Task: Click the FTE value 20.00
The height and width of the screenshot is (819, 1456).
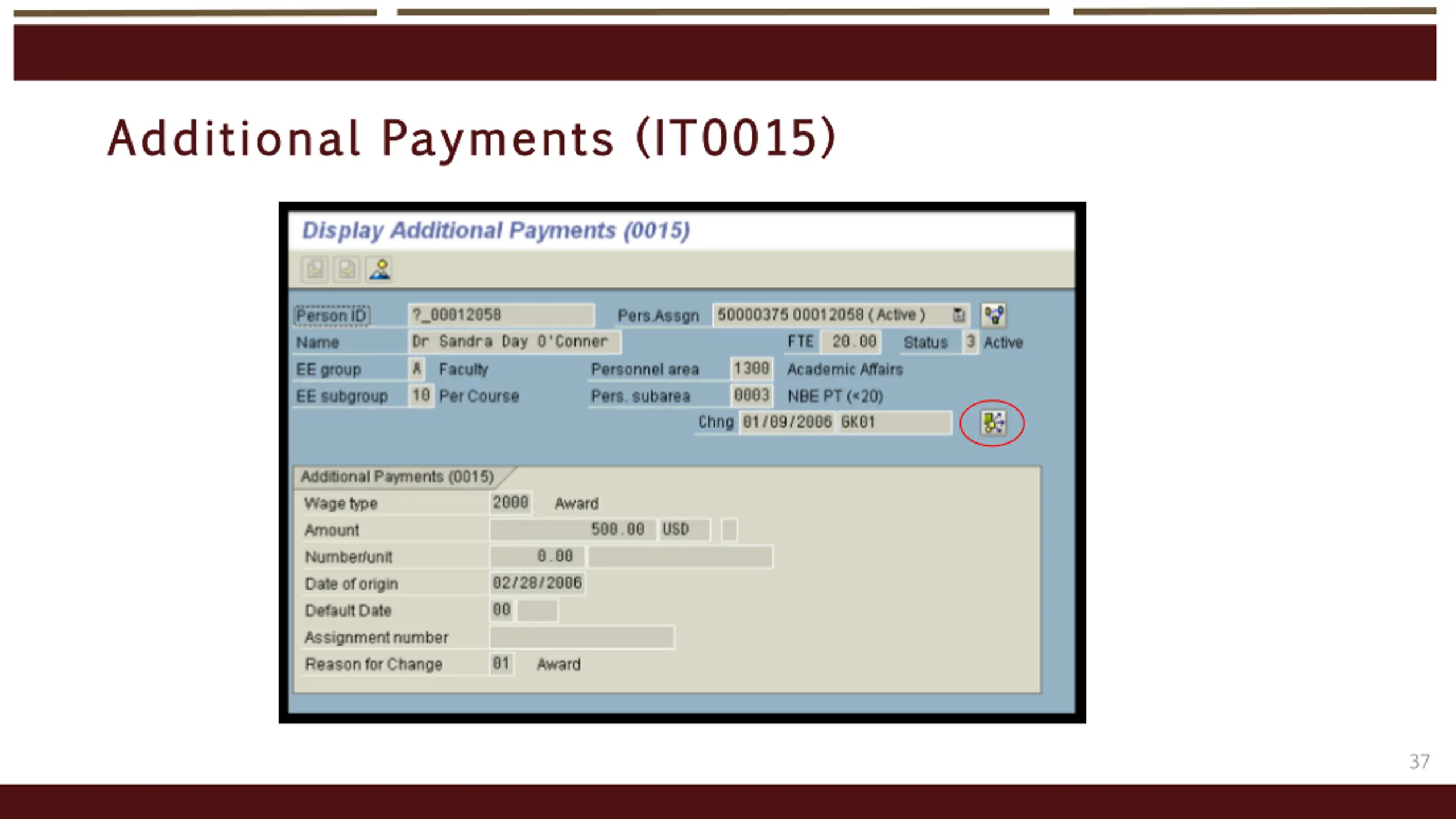Action: (x=852, y=342)
